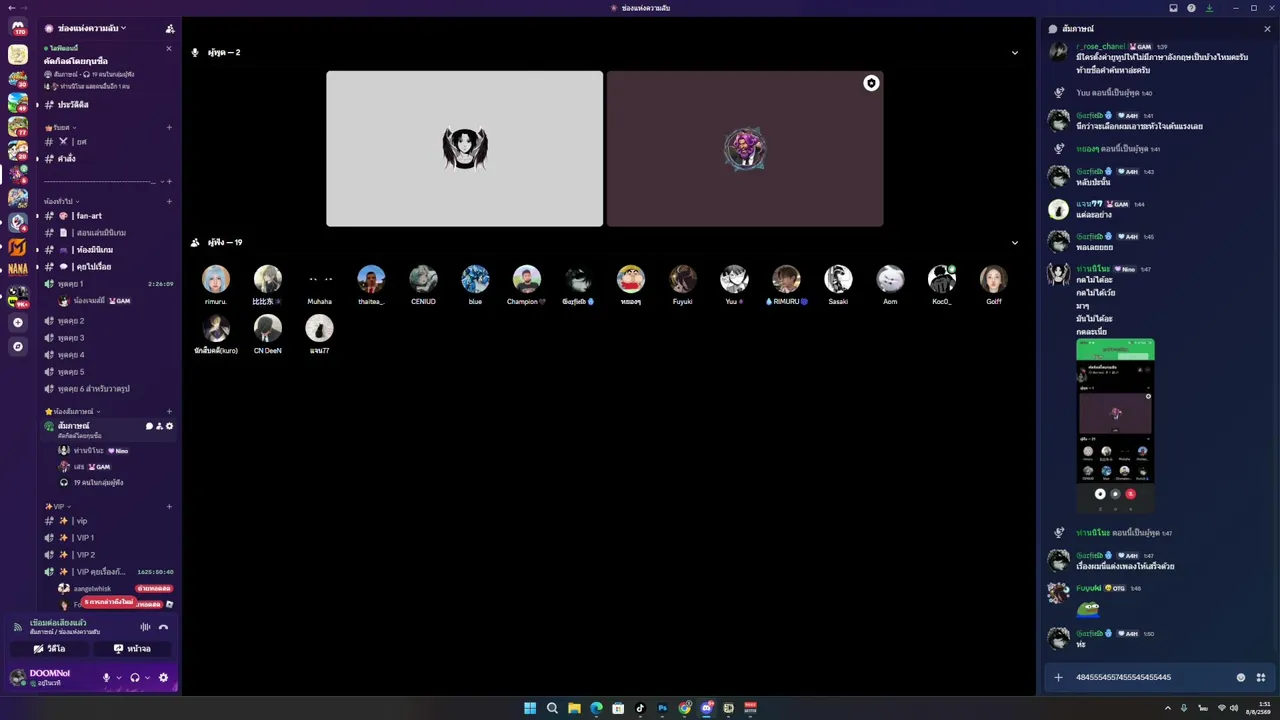This screenshot has width=1280, height=720.
Task: Collapse the ร้านยศ category
Action: (x=61, y=128)
